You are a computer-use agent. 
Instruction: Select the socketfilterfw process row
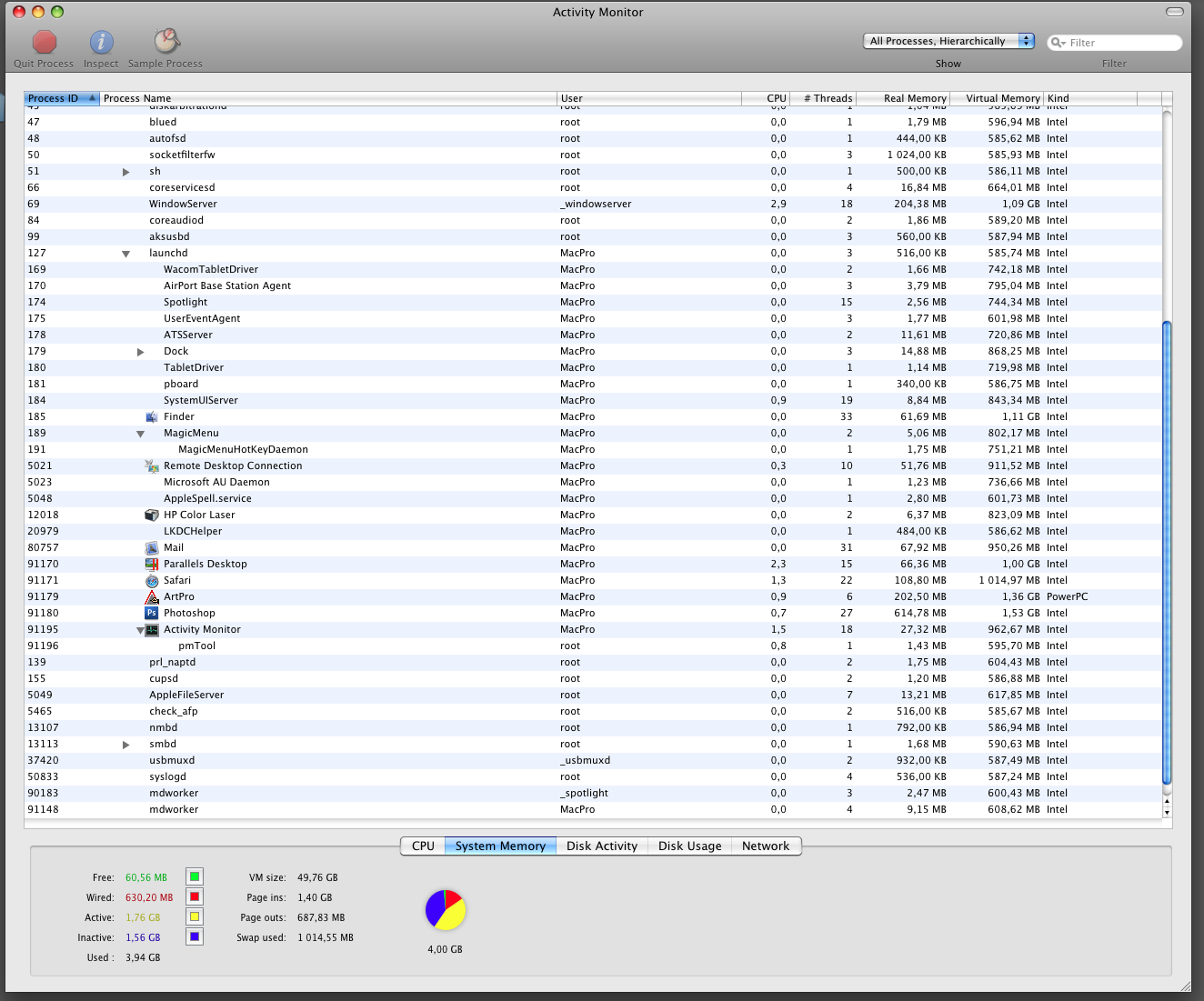pos(594,155)
